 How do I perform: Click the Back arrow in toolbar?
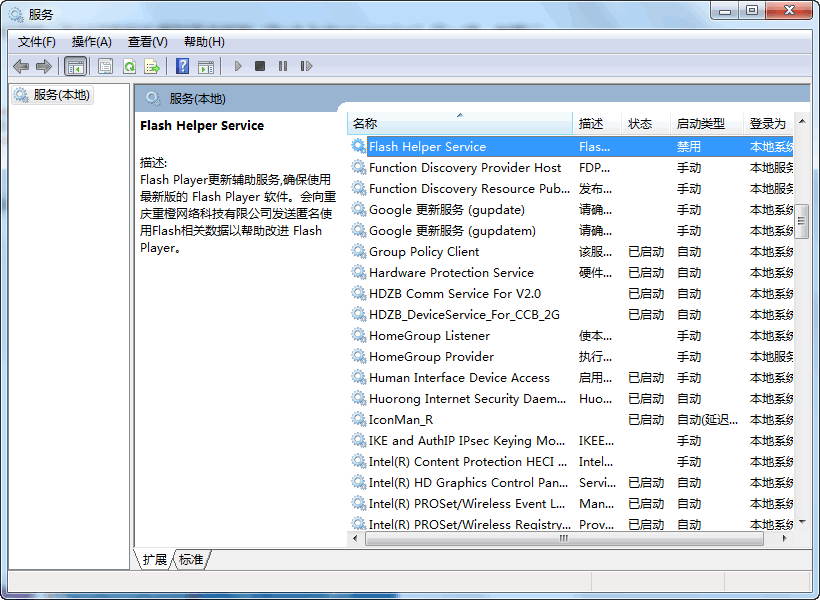tap(21, 66)
